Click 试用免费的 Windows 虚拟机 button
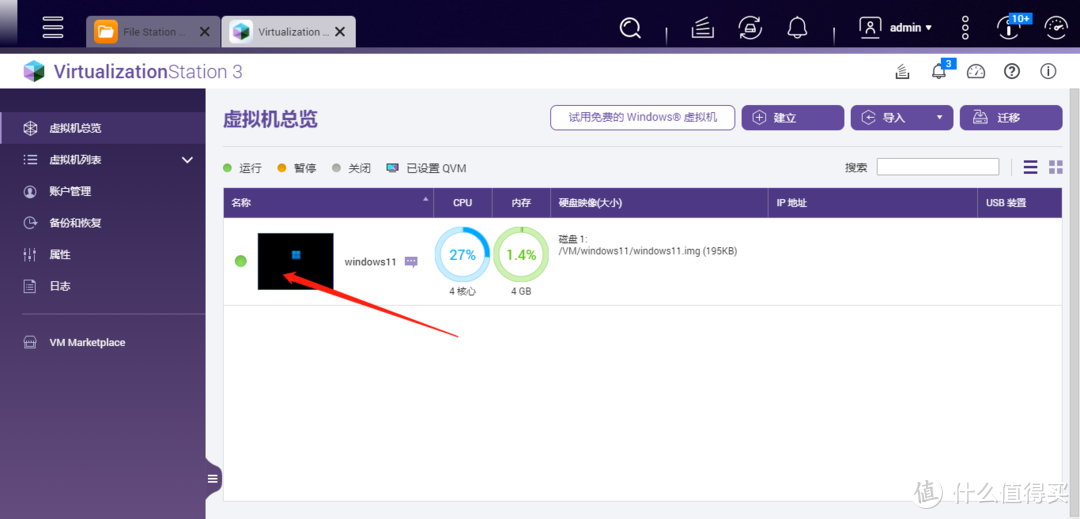Screen dimensions: 1080x519 click(x=643, y=117)
